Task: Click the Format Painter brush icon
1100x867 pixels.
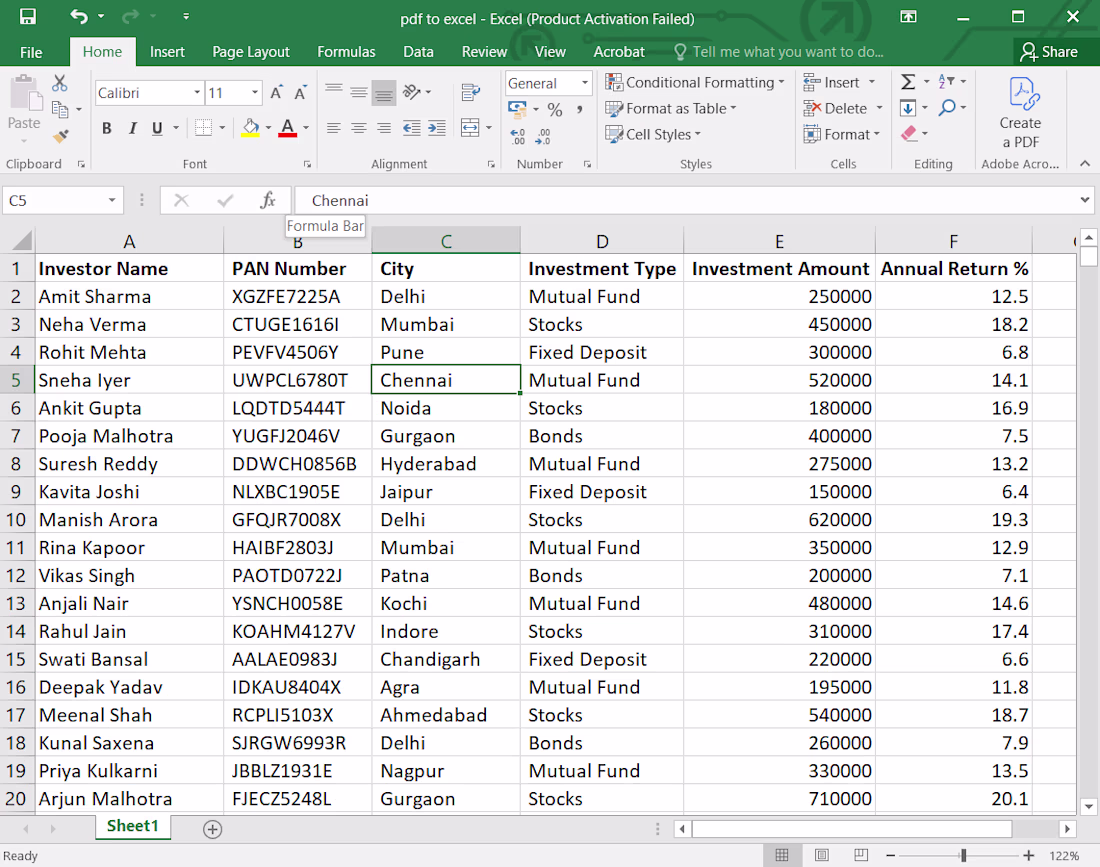Action: (x=60, y=135)
